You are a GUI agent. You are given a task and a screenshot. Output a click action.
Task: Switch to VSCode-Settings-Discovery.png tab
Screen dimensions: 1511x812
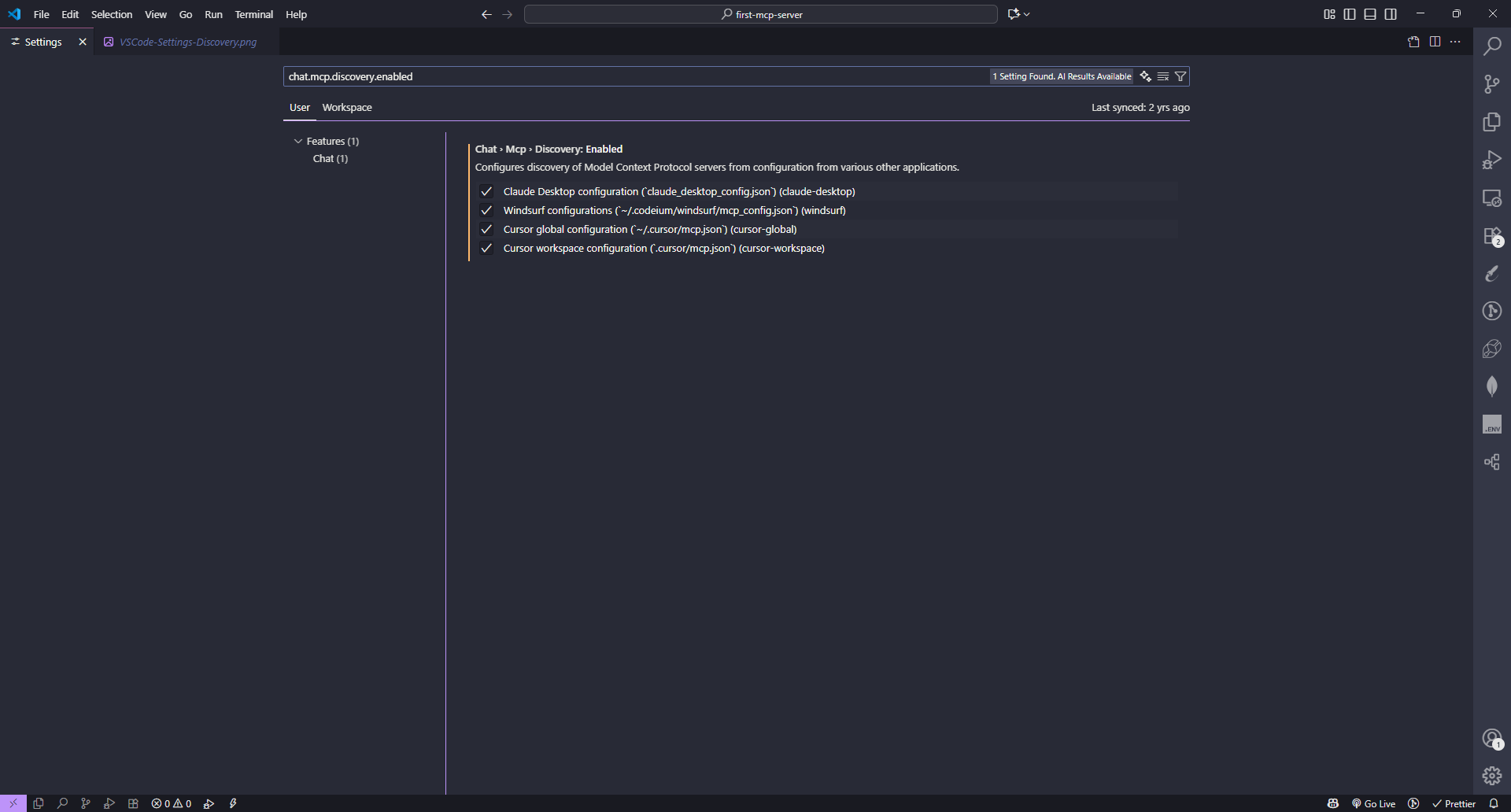pos(187,42)
